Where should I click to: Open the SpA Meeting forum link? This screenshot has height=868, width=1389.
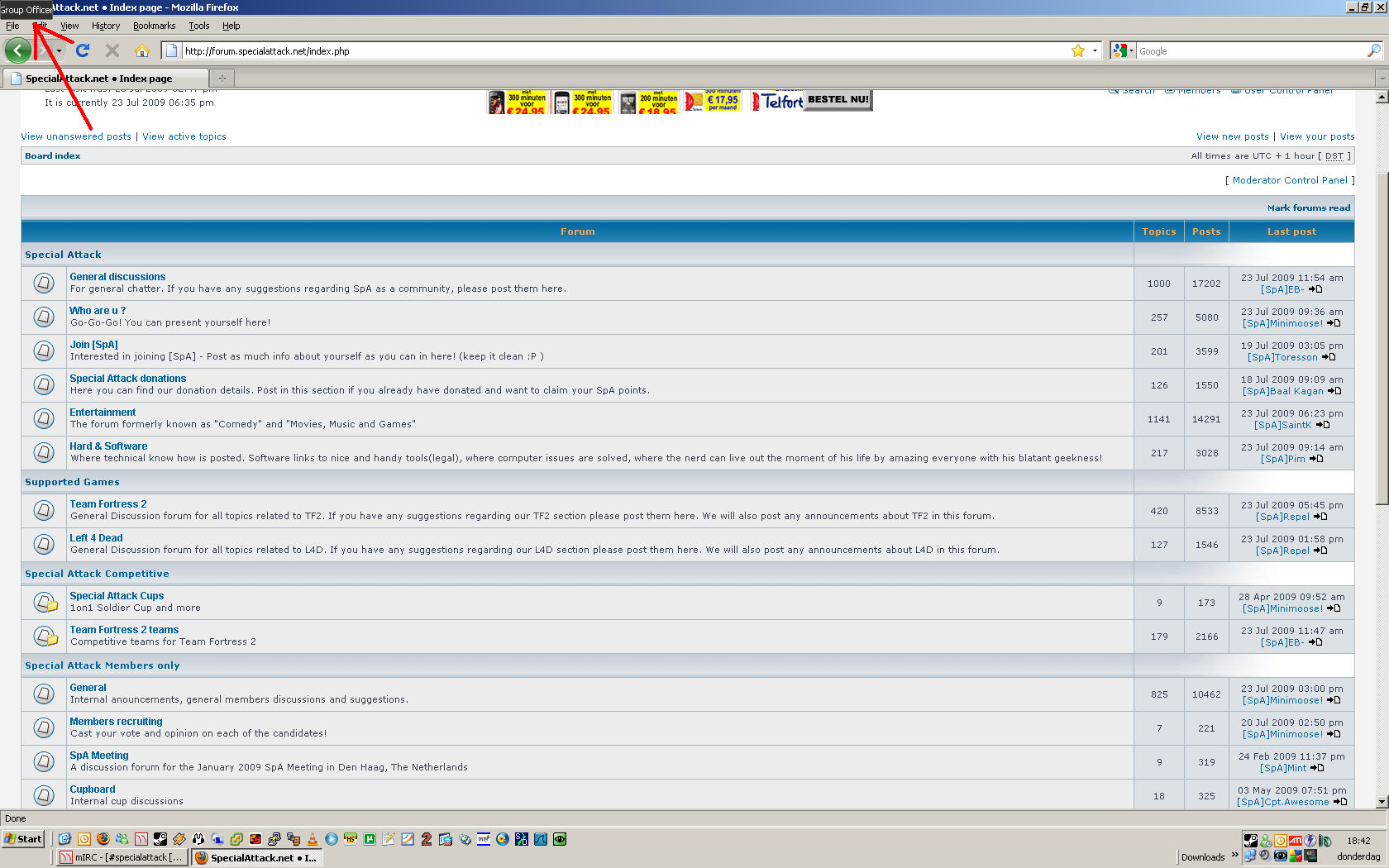coord(99,756)
